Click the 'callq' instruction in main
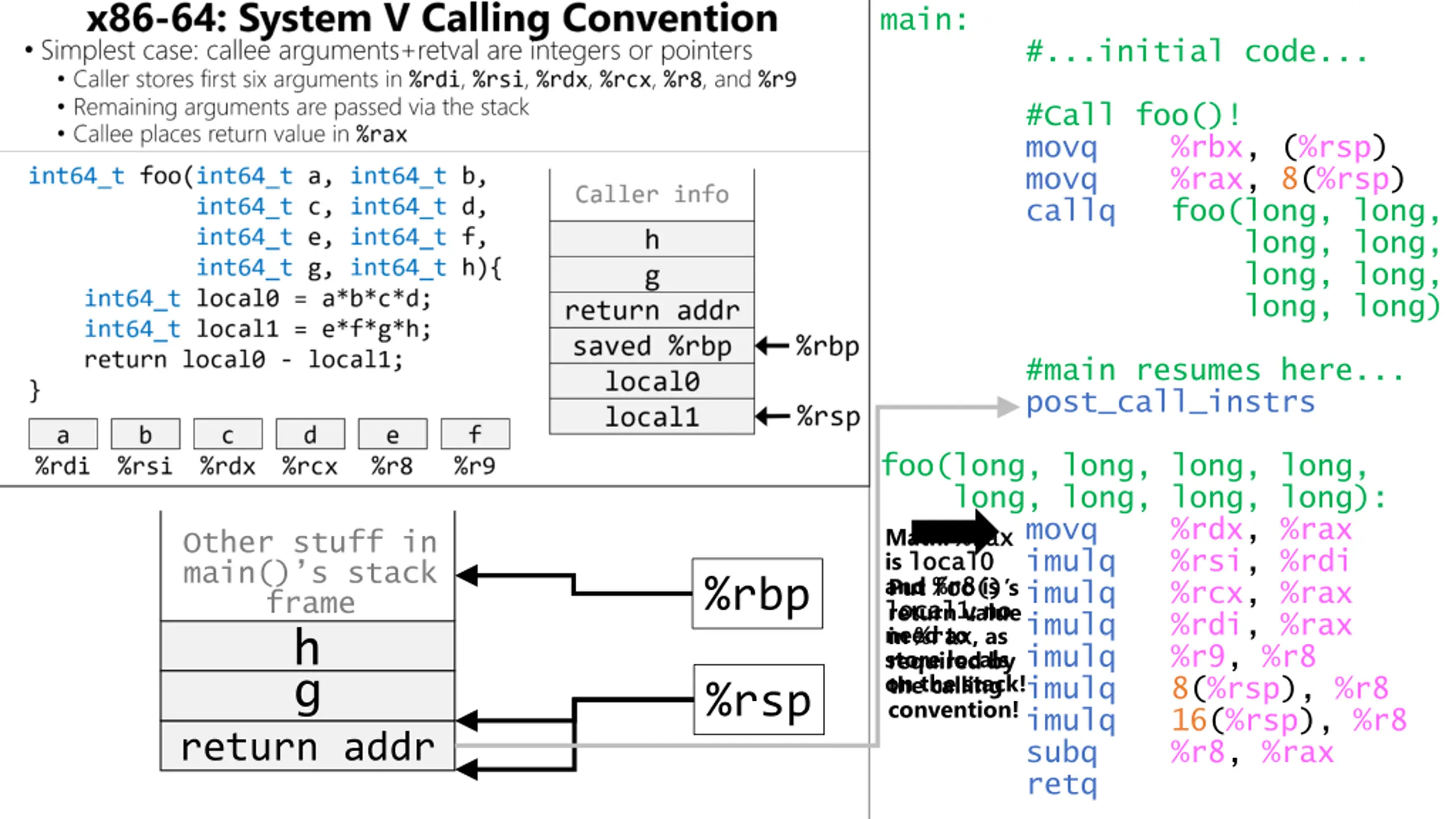Screen dimensions: 1456x819 (x=1070, y=212)
